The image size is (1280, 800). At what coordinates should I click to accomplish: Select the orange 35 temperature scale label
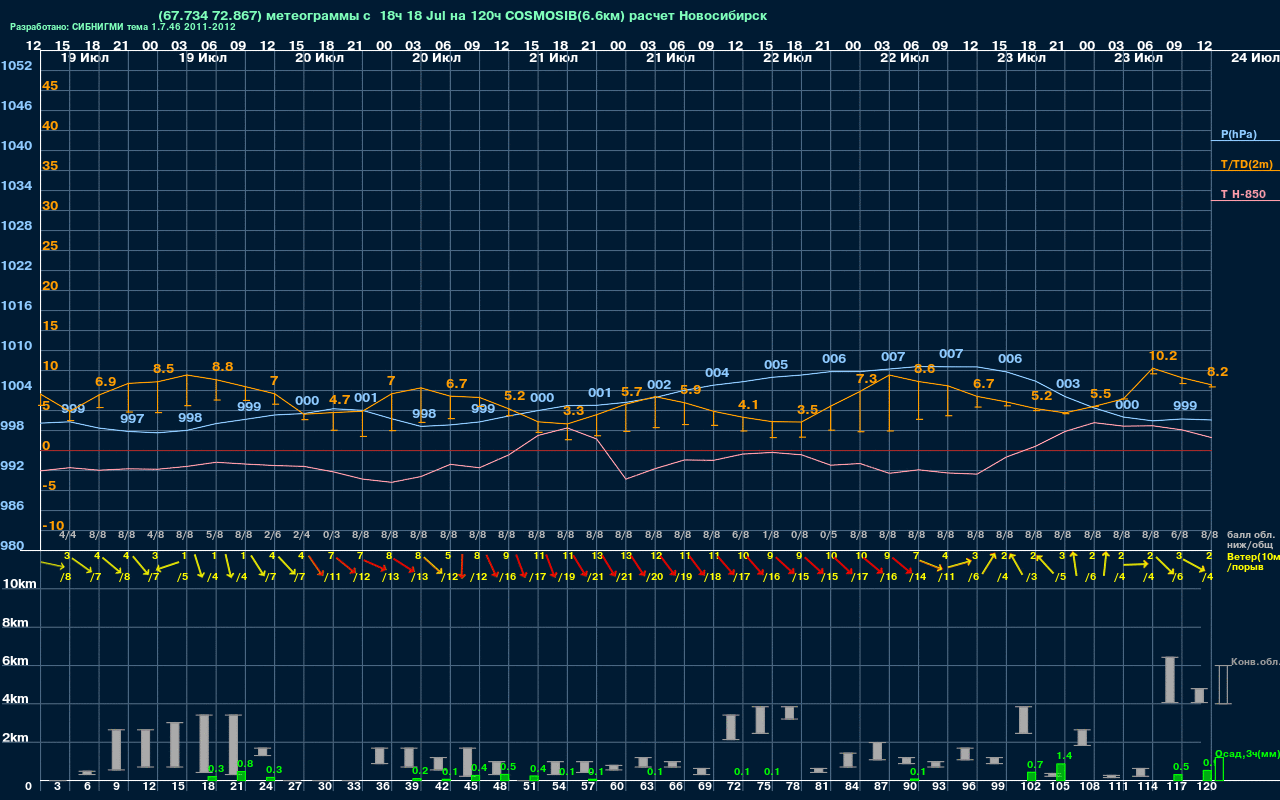(50, 166)
